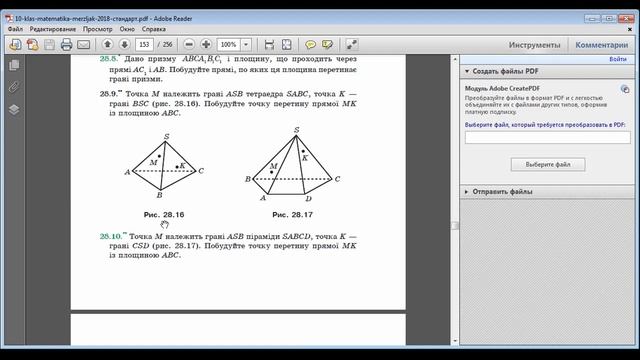The image size is (640, 360).
Task: Open the page thumbnails side panel
Action: [x=14, y=65]
